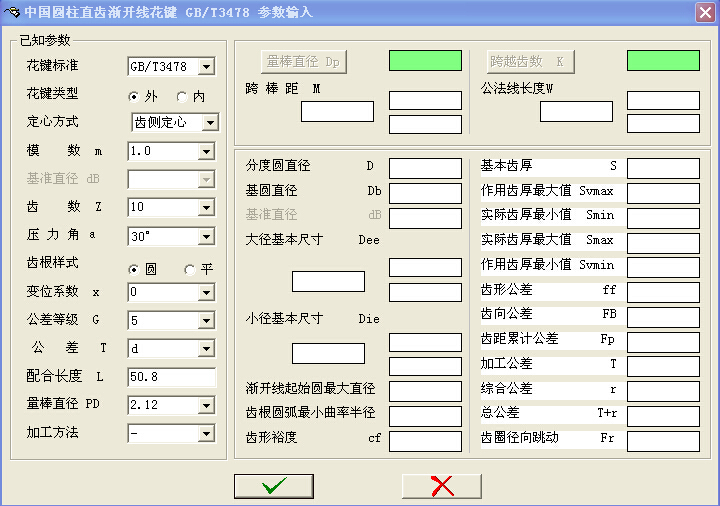Viewport: 720px width, 506px height.
Task: Click the 基本齿厚 S output field
Action: pyautogui.click(x=663, y=168)
